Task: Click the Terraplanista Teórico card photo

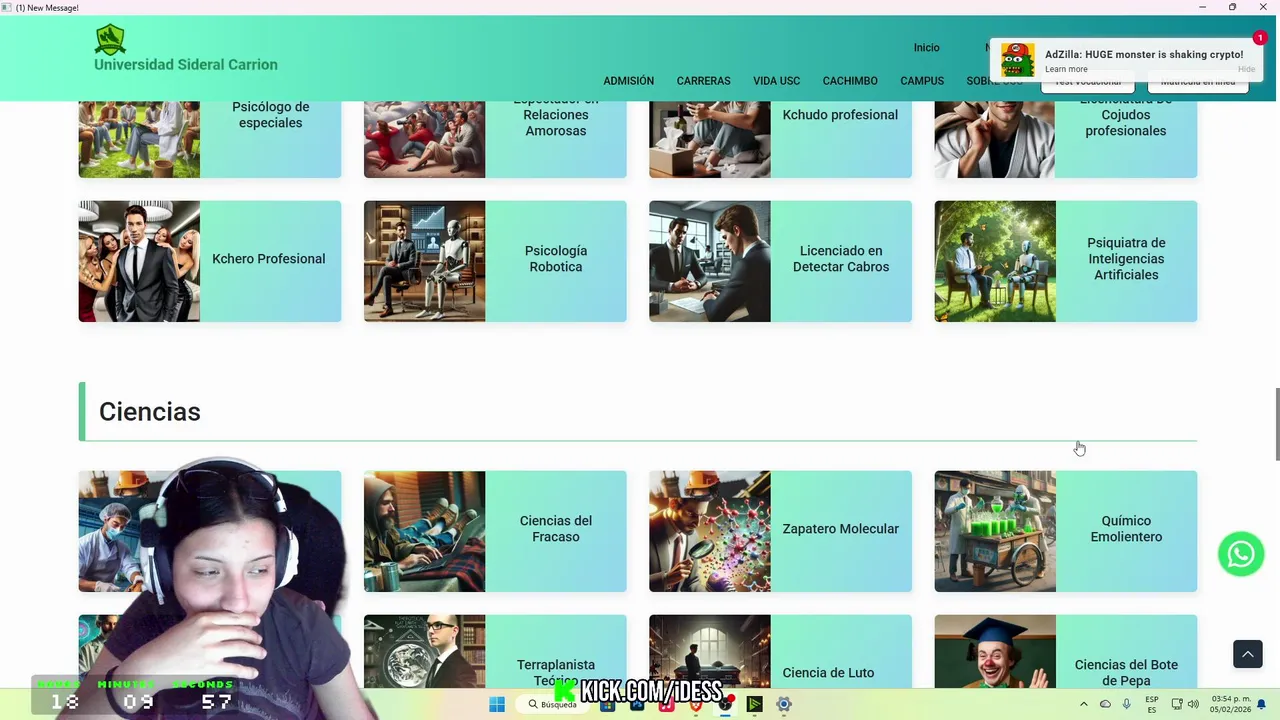Action: tap(424, 651)
